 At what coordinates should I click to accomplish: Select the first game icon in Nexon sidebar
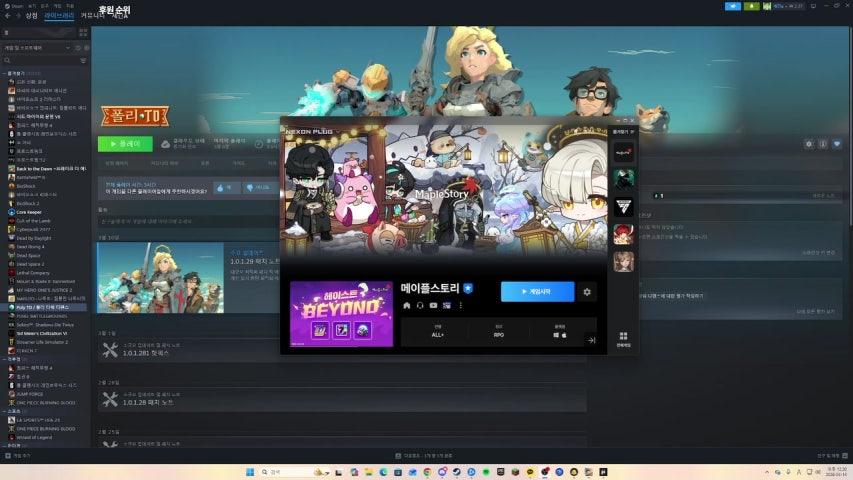pos(623,152)
